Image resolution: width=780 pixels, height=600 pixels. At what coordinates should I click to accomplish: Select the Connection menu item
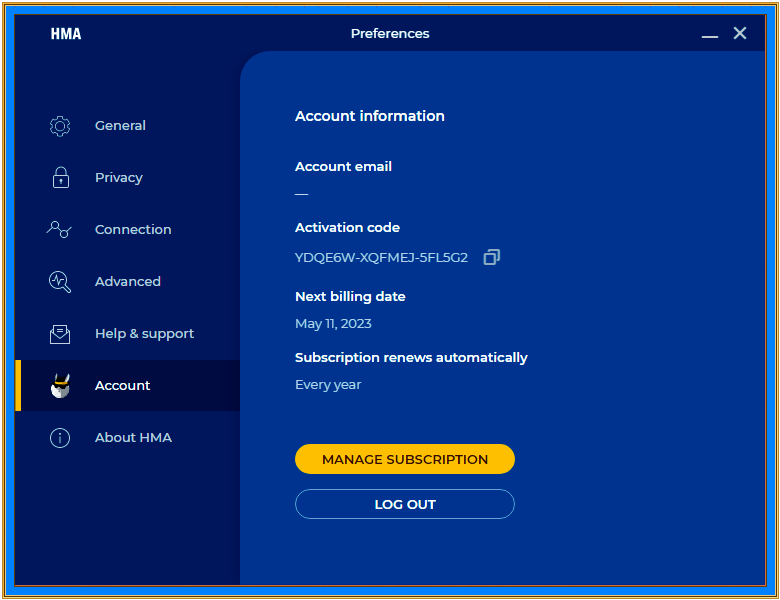click(128, 229)
